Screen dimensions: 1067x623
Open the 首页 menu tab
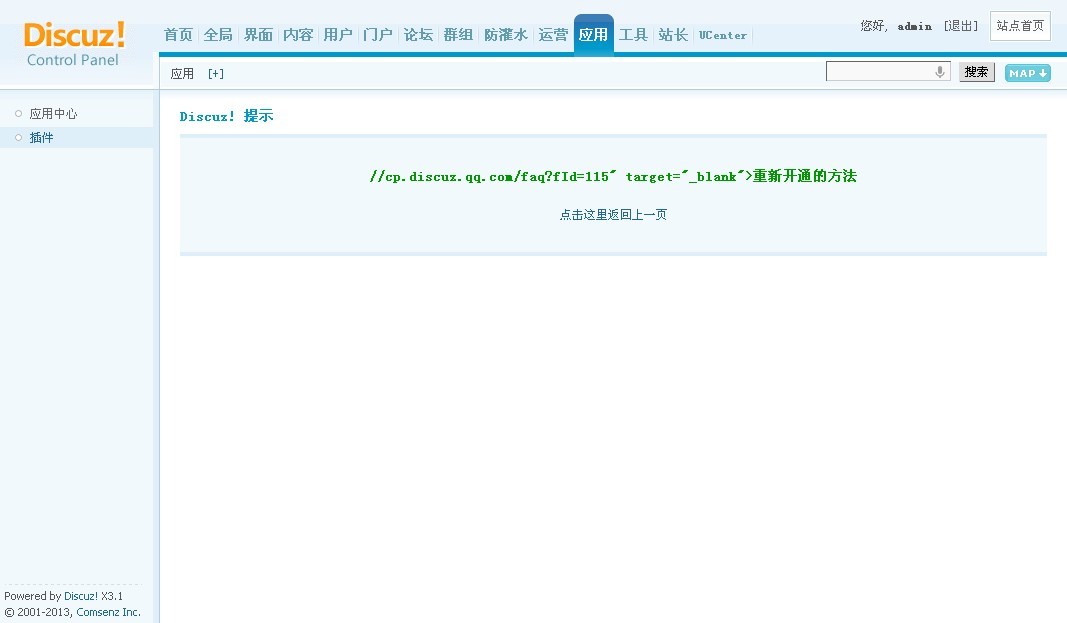[178, 35]
